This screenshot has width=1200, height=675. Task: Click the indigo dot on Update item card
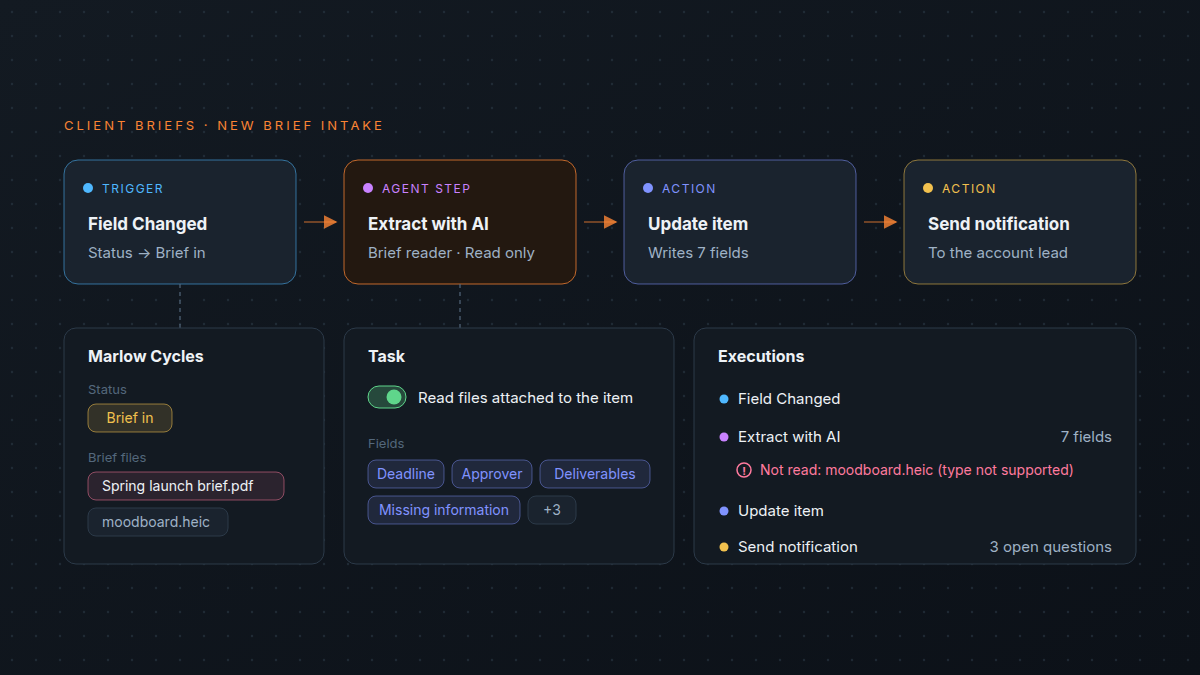coord(648,188)
